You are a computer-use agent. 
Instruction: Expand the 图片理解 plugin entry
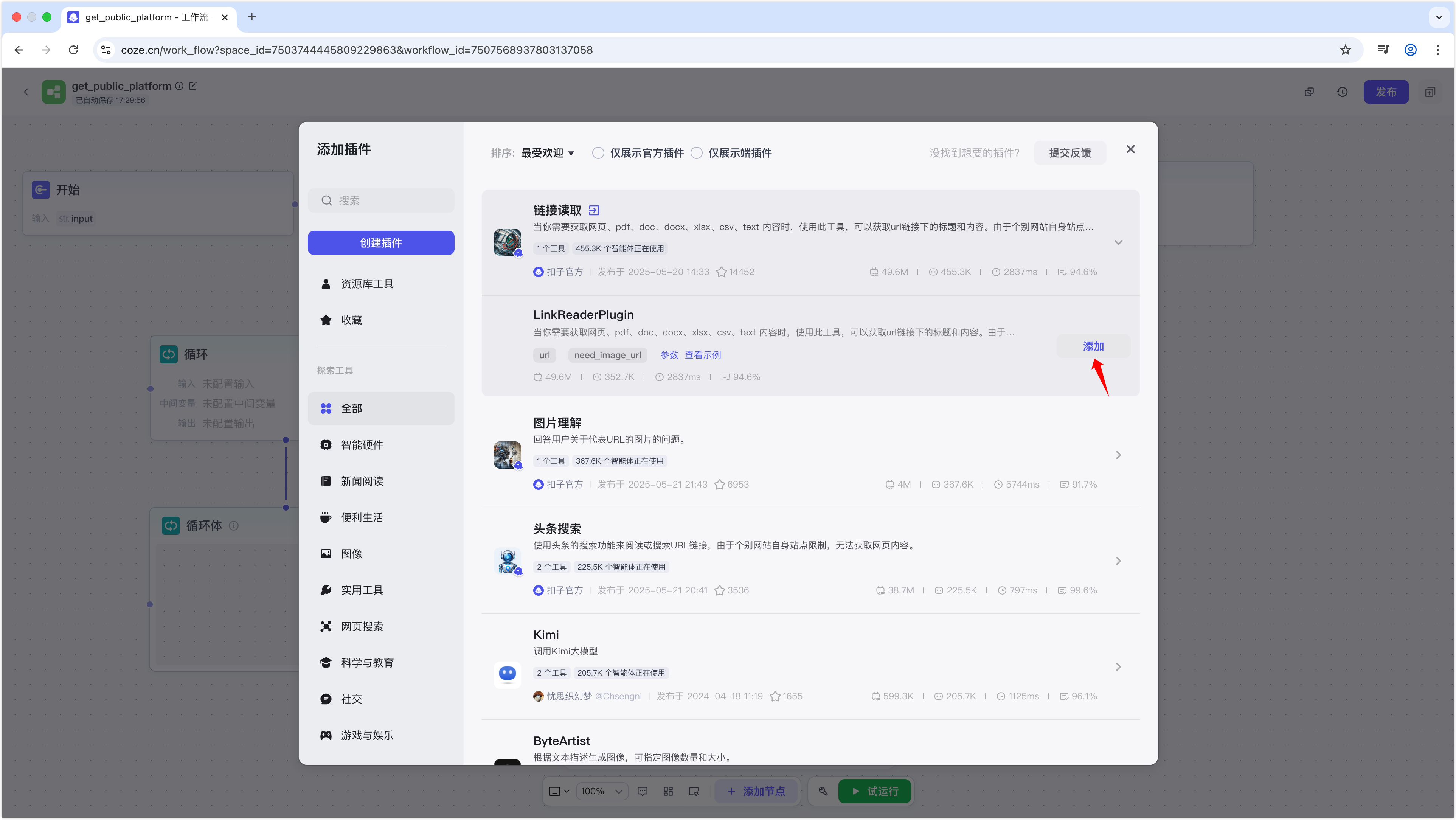click(x=1118, y=455)
